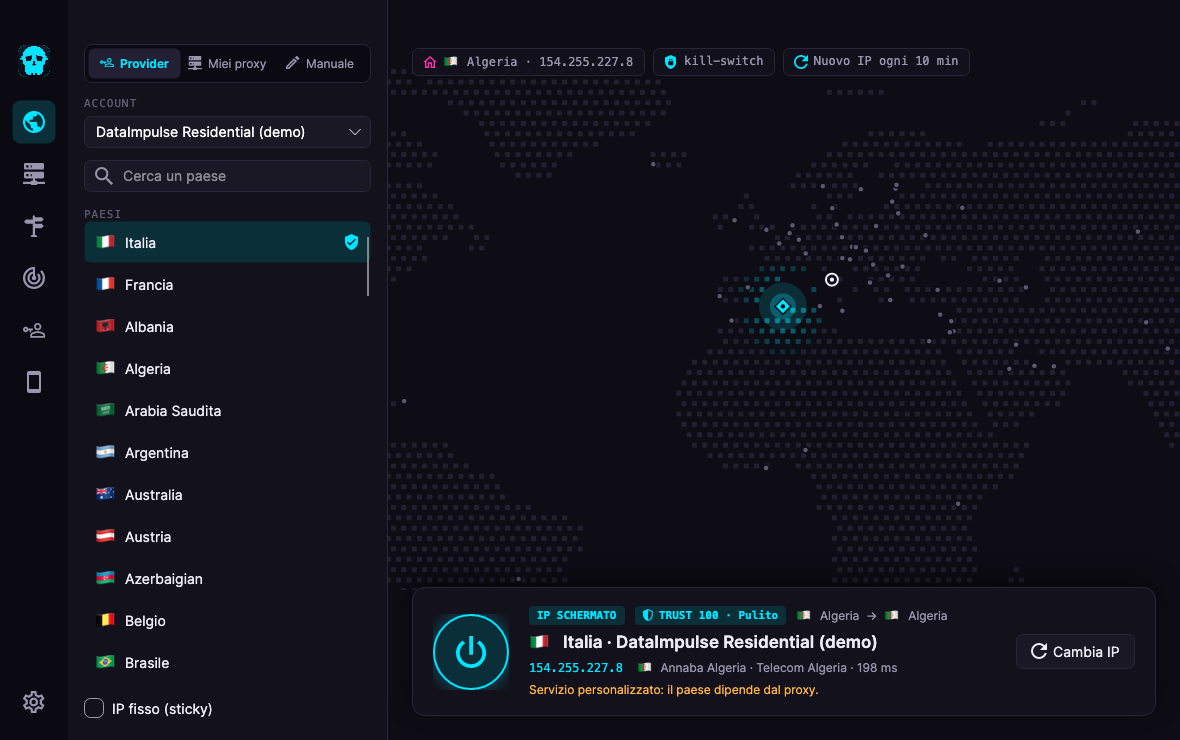Screen dimensions: 1180x740
Task: Click the country list scrollbar
Action: coord(368,266)
